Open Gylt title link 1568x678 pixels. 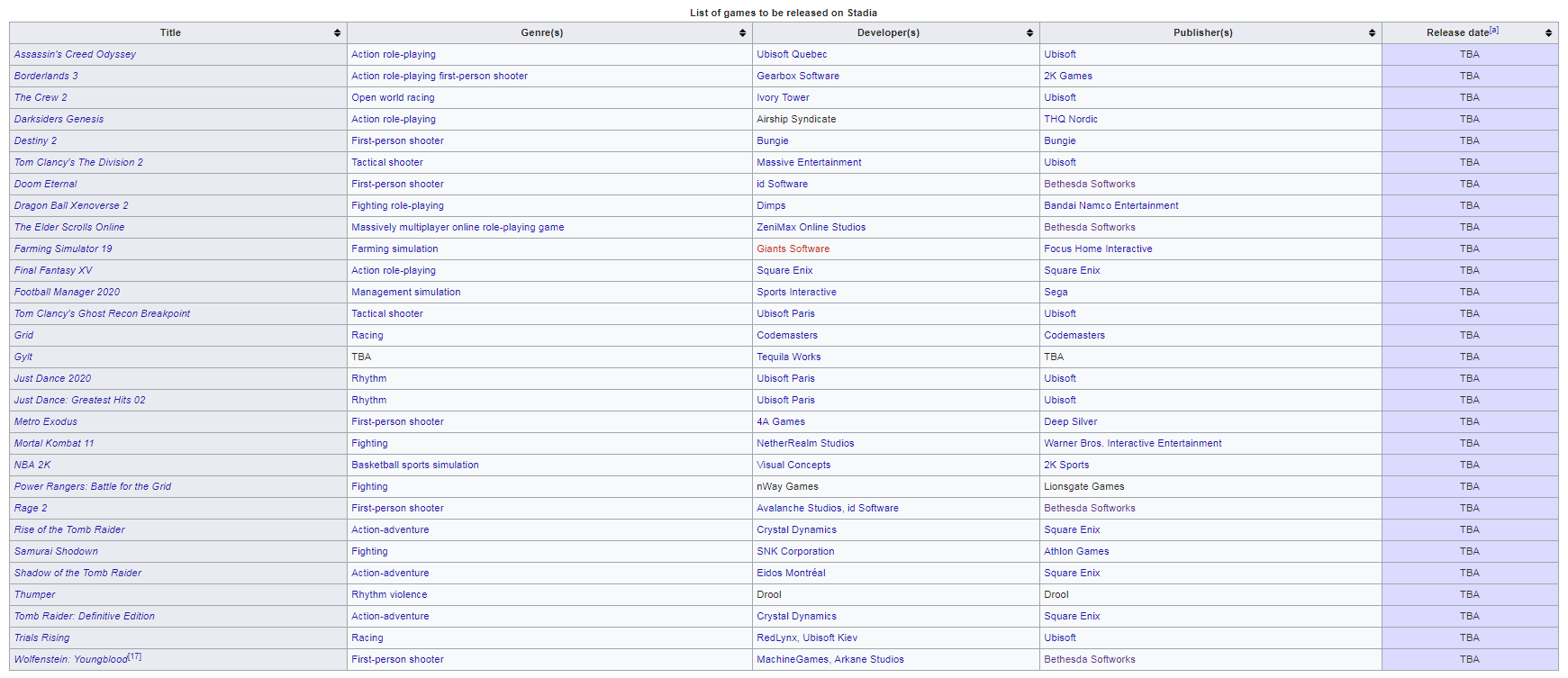[x=23, y=357]
